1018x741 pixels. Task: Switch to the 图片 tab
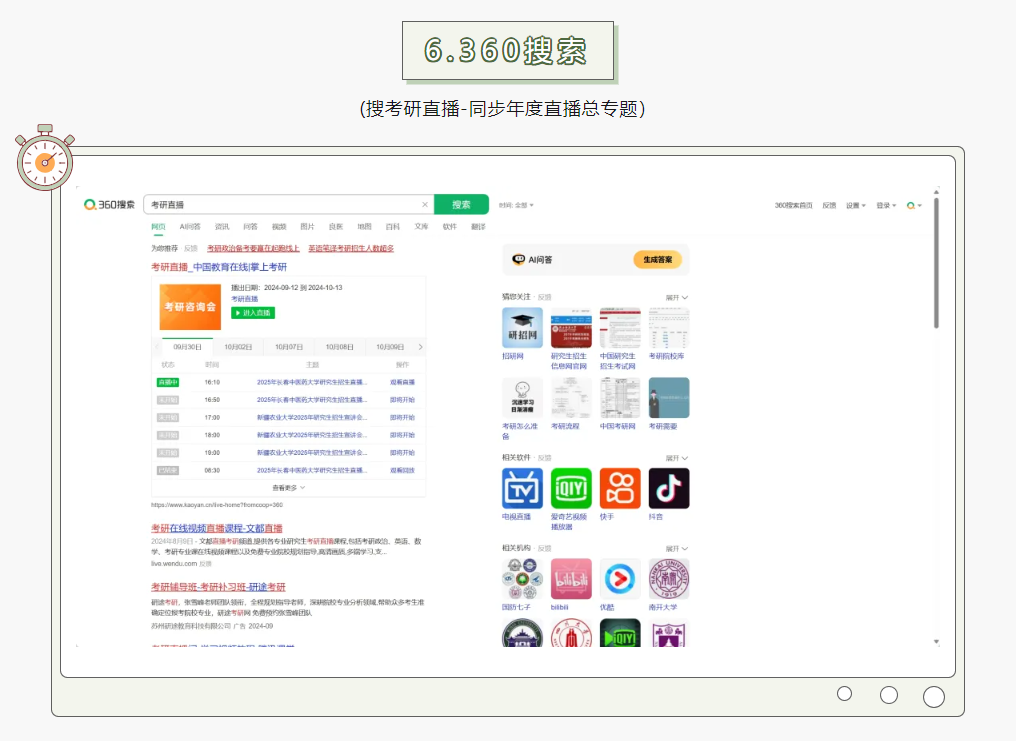tap(308, 227)
